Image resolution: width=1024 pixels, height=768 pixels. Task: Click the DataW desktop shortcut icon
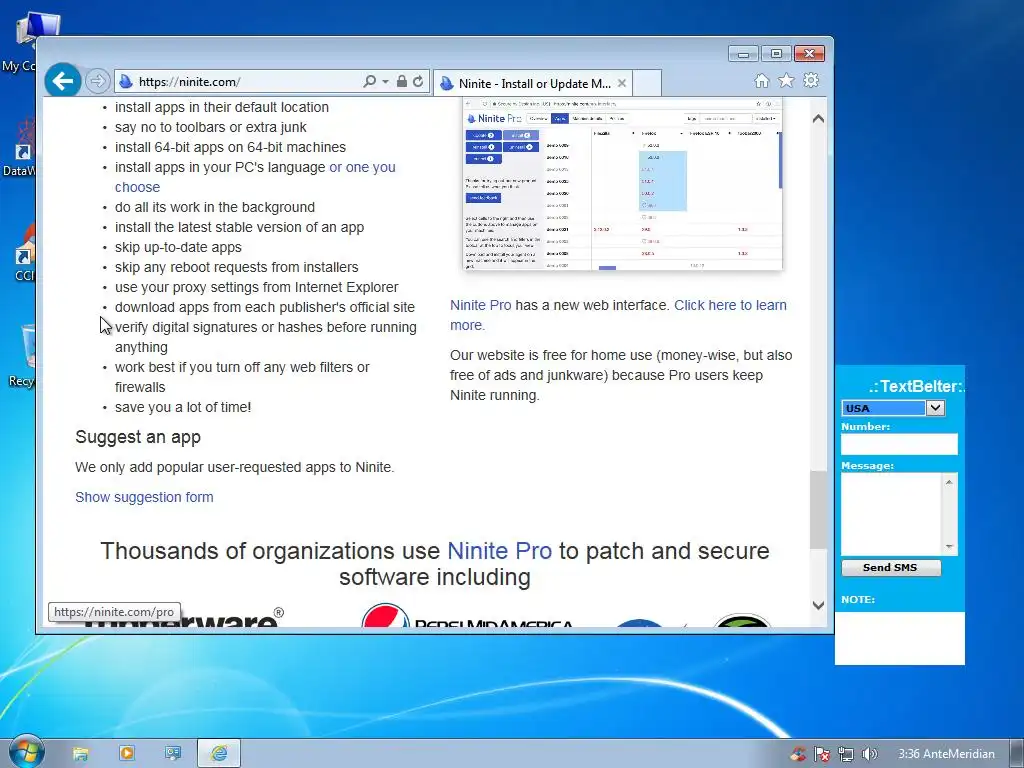pos(20,148)
